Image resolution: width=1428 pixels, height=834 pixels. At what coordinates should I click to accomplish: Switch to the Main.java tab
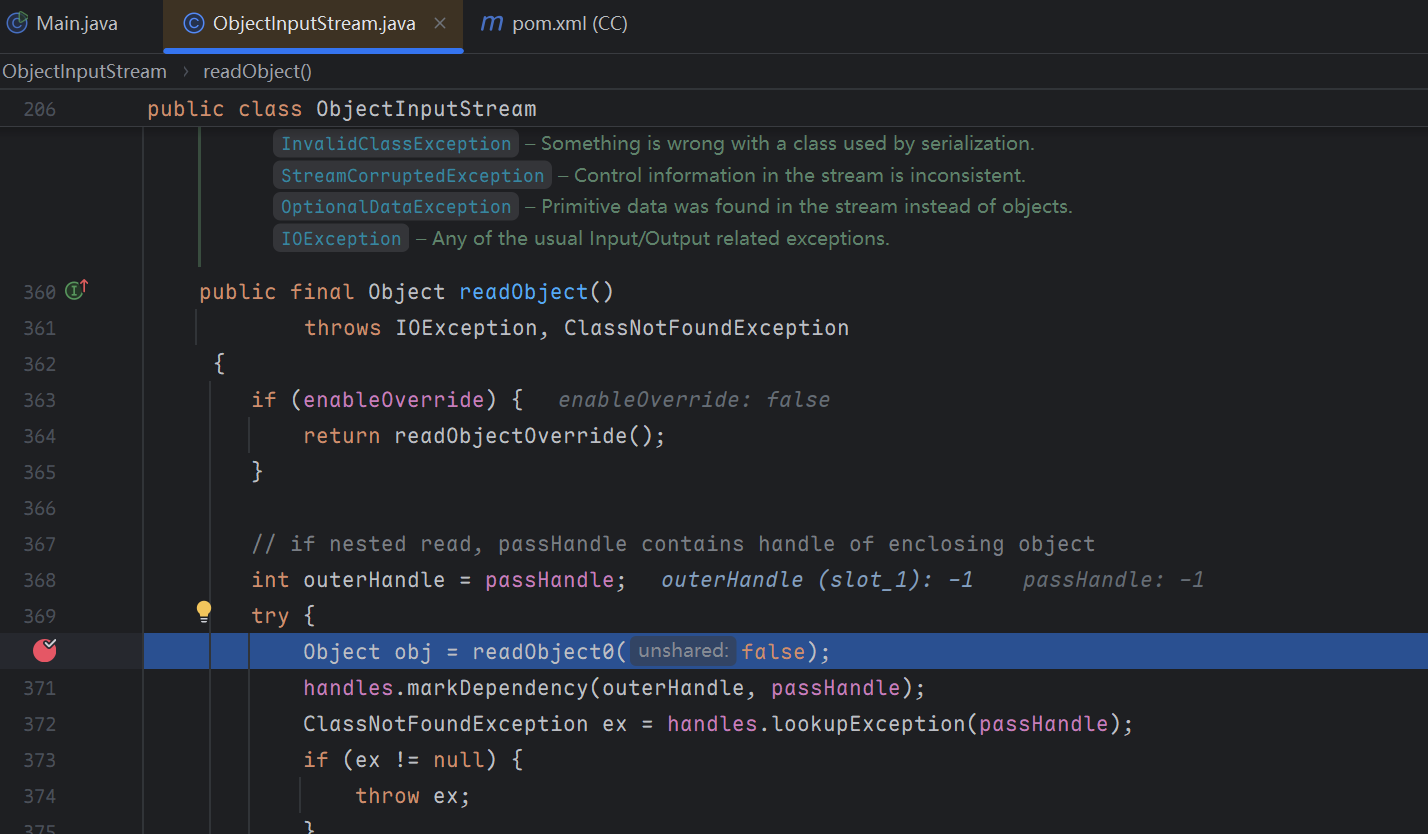tap(76, 23)
